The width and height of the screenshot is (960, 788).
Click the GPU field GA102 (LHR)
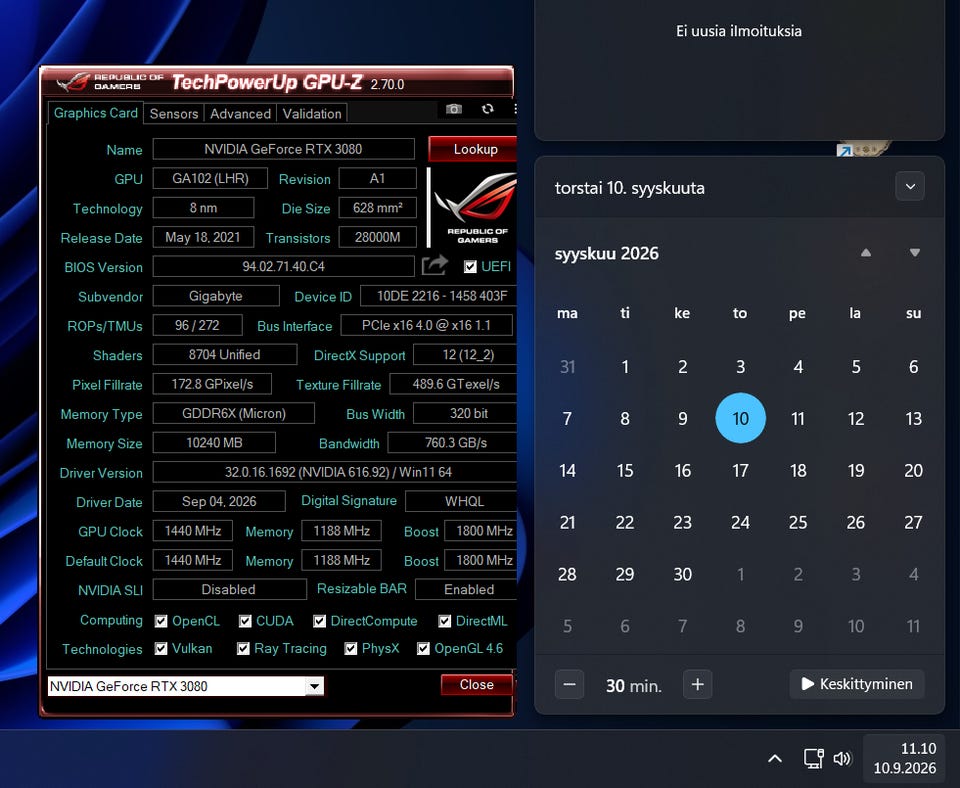[x=210, y=178]
